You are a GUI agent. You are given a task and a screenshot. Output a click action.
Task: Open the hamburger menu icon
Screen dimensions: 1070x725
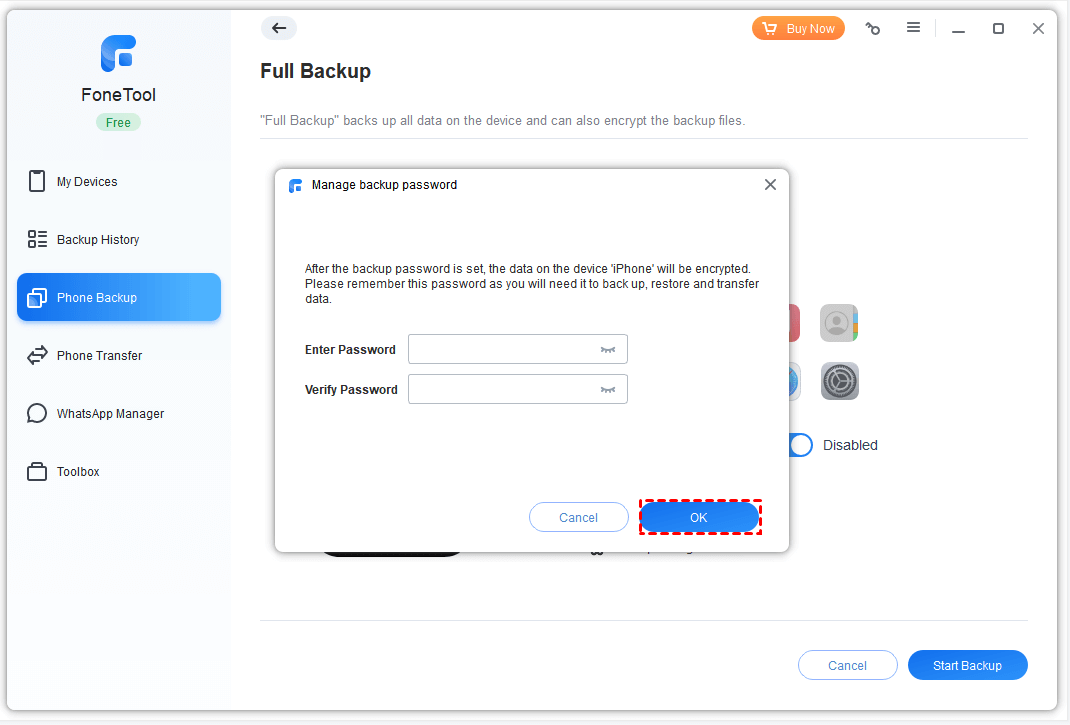point(913,28)
